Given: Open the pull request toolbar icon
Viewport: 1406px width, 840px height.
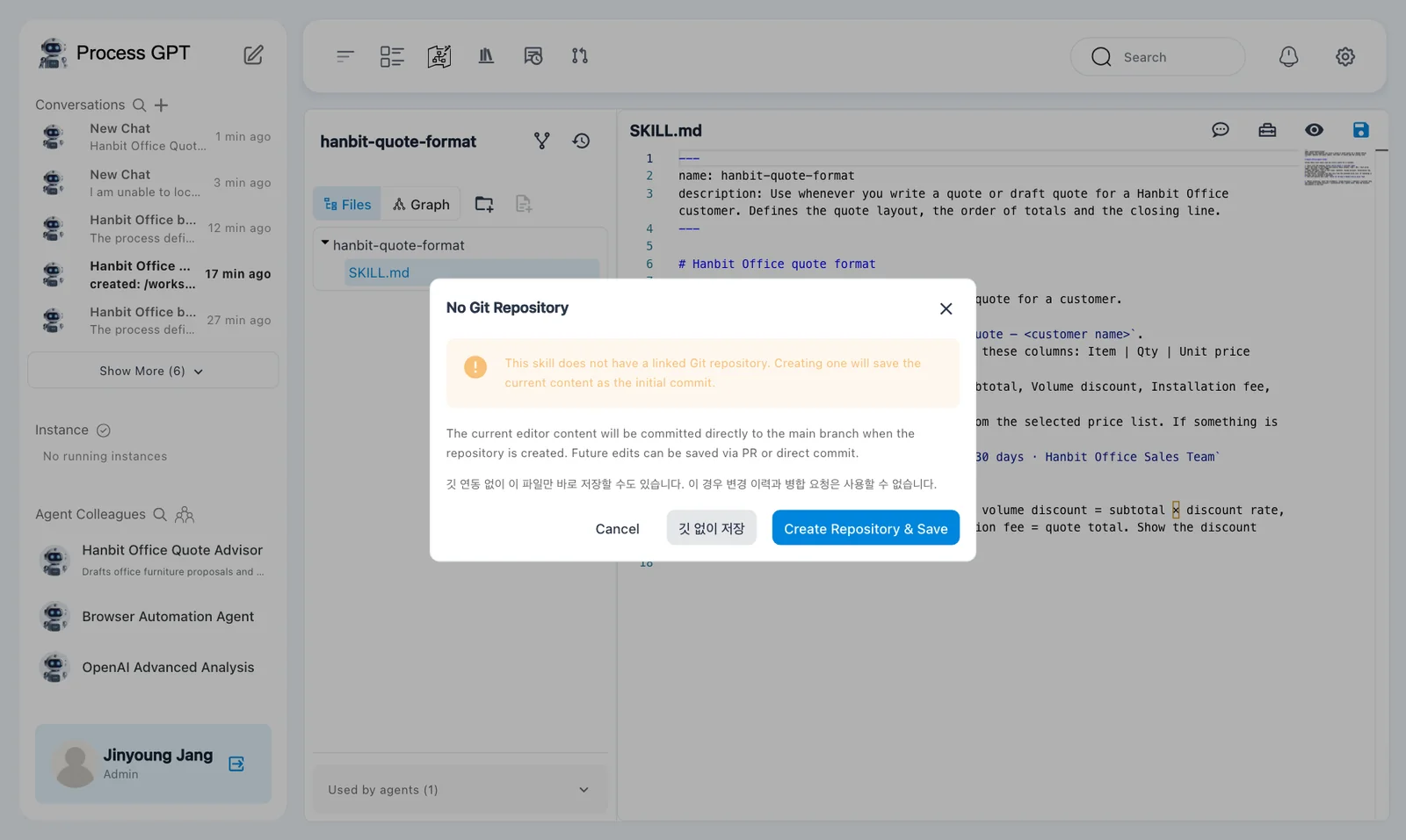Looking at the screenshot, I should [x=580, y=56].
